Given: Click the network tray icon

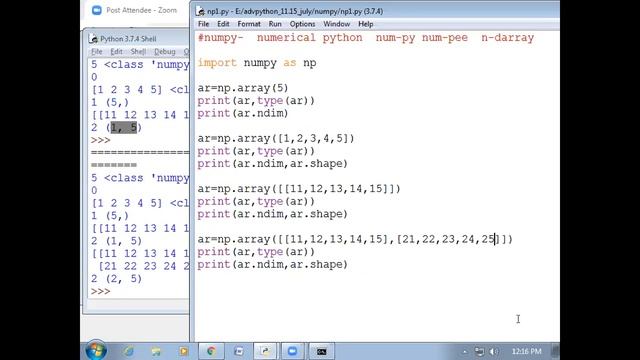Looking at the screenshot, I should tap(479, 351).
